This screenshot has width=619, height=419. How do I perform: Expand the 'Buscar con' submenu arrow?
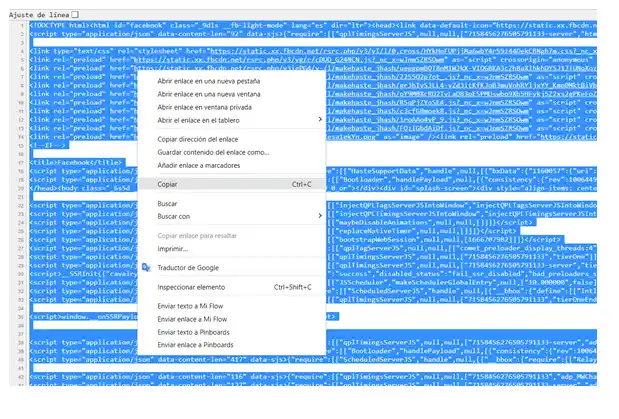pos(320,216)
